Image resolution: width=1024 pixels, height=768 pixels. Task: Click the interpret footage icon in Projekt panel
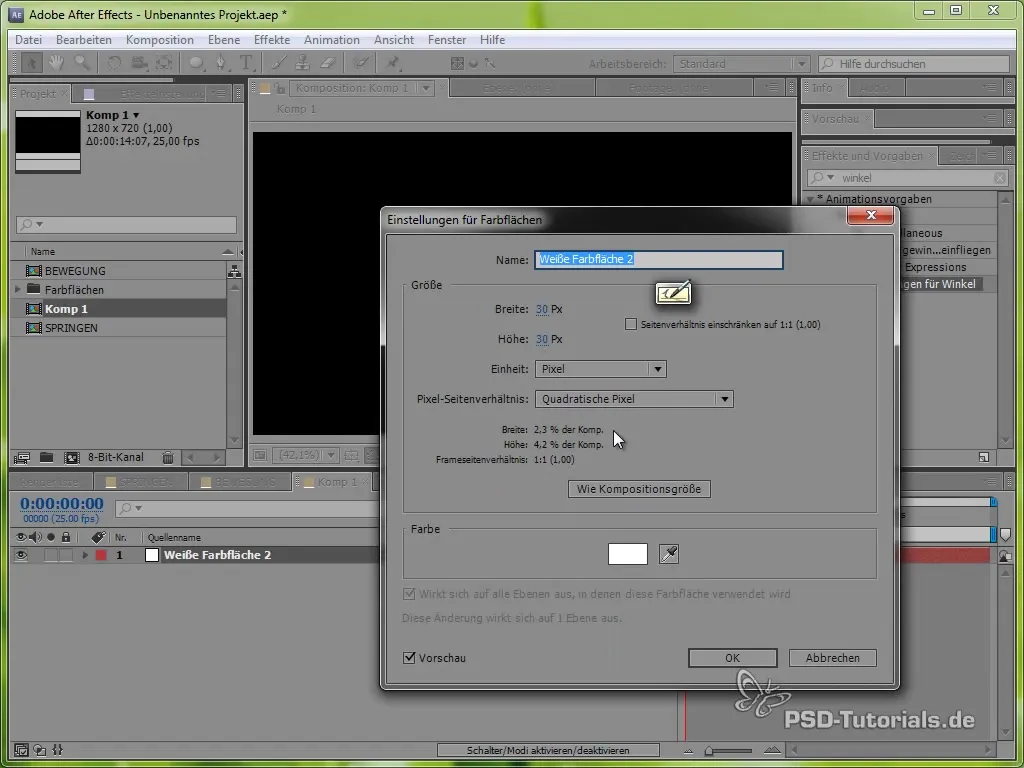click(22, 458)
